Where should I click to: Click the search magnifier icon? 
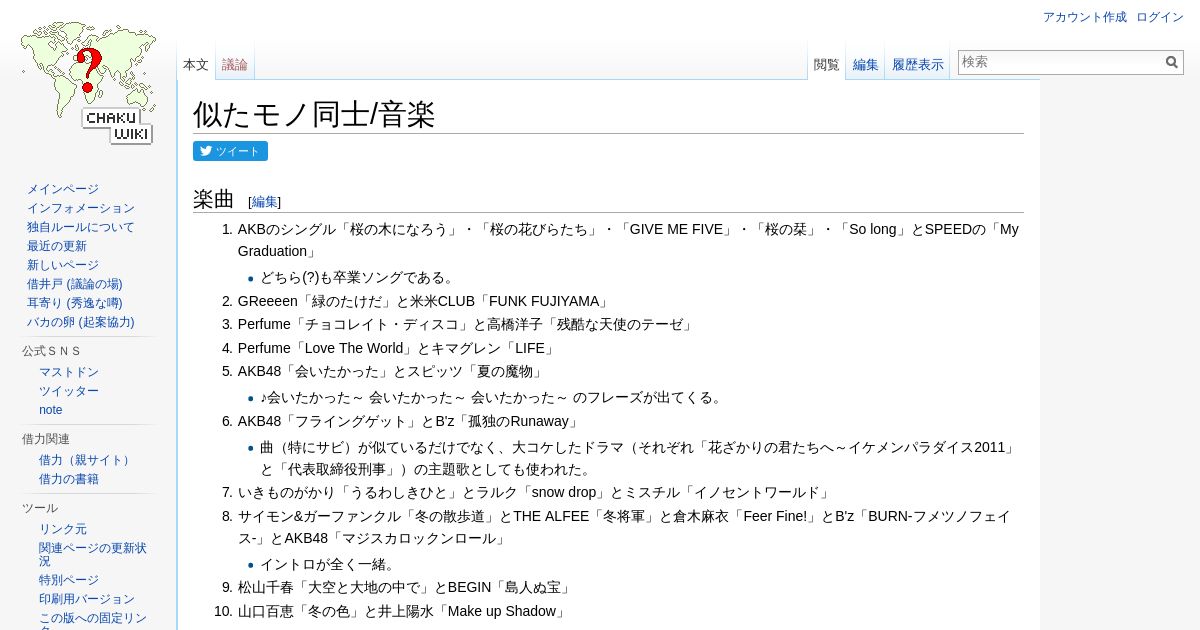point(1172,62)
